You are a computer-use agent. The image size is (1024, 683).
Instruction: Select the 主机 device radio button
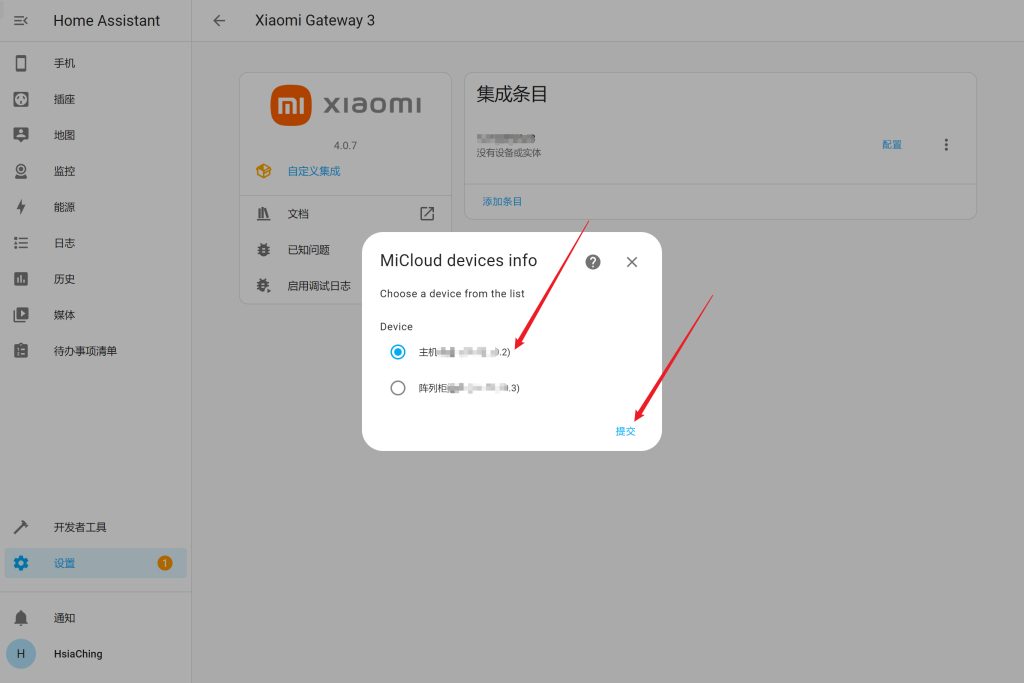398,352
